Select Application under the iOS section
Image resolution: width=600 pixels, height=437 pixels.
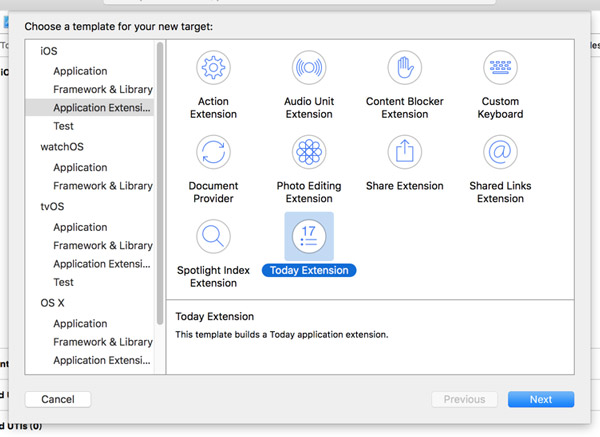click(80, 71)
